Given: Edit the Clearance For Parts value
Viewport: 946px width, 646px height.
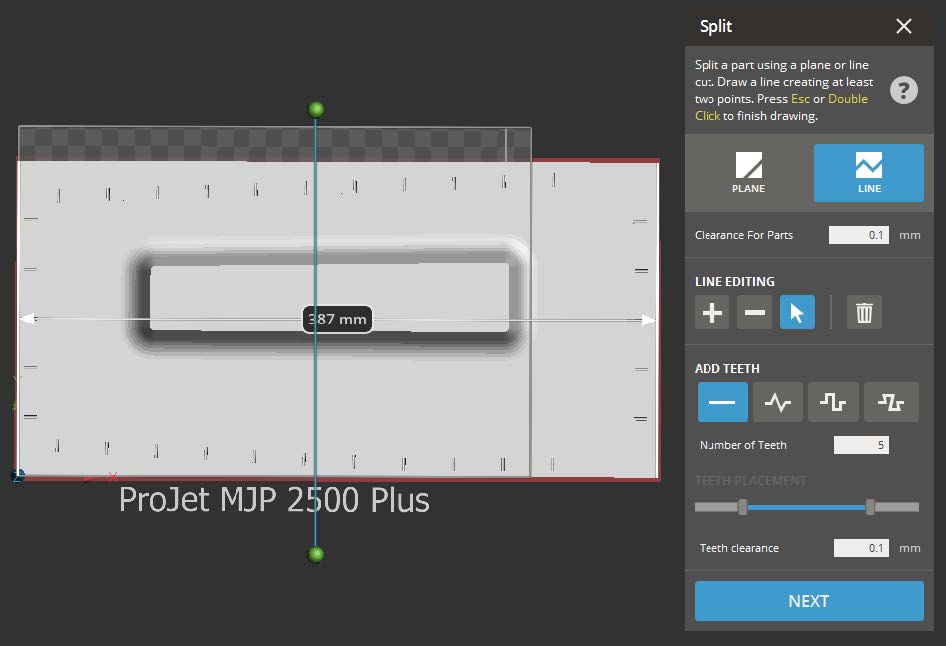Looking at the screenshot, I should click(x=860, y=235).
